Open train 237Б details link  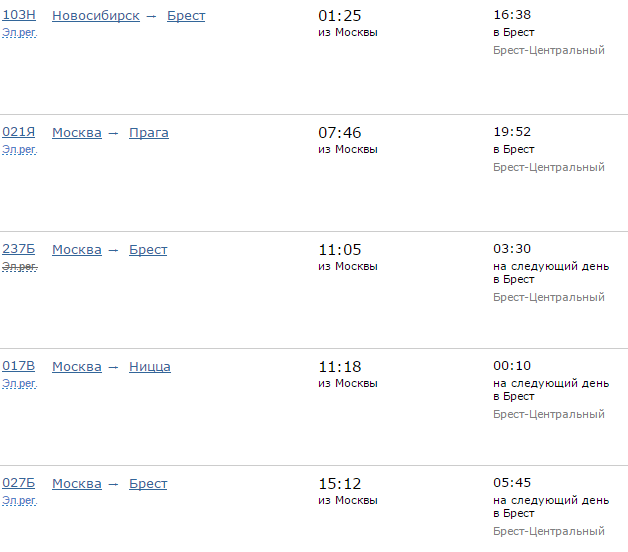18,250
